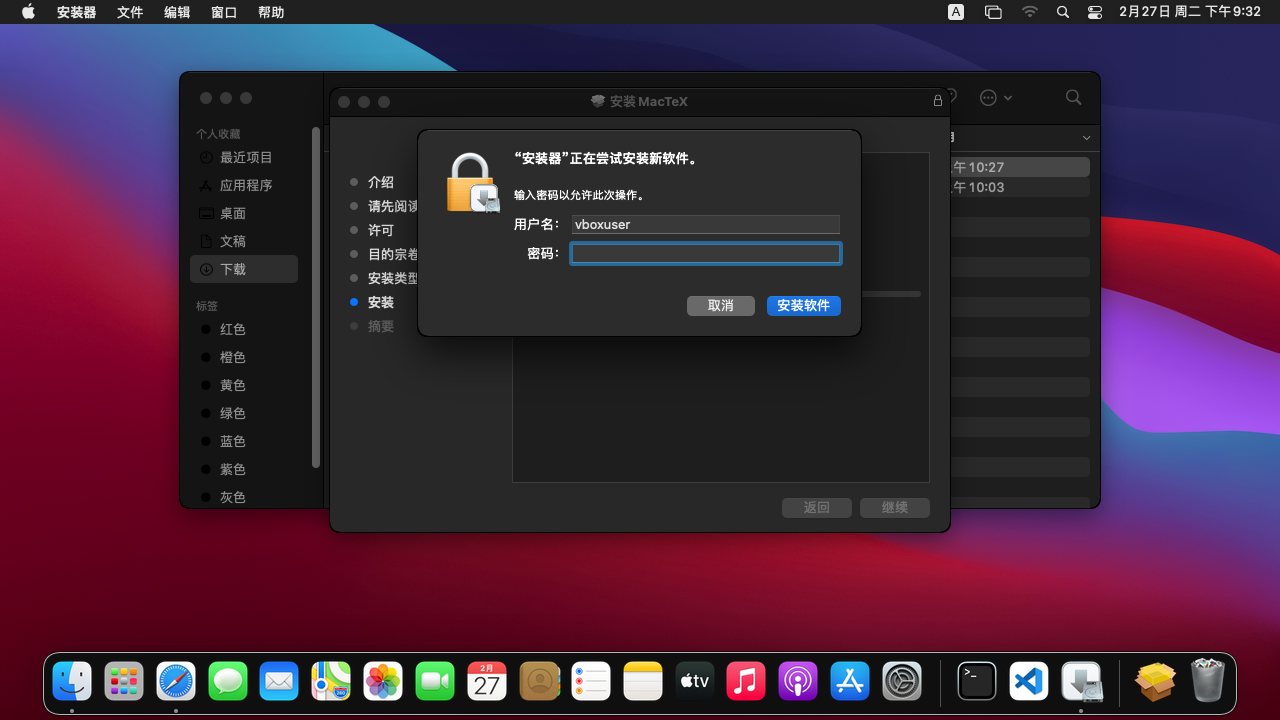Launch FaceTime from the Dock
The image size is (1280, 720).
[435, 682]
